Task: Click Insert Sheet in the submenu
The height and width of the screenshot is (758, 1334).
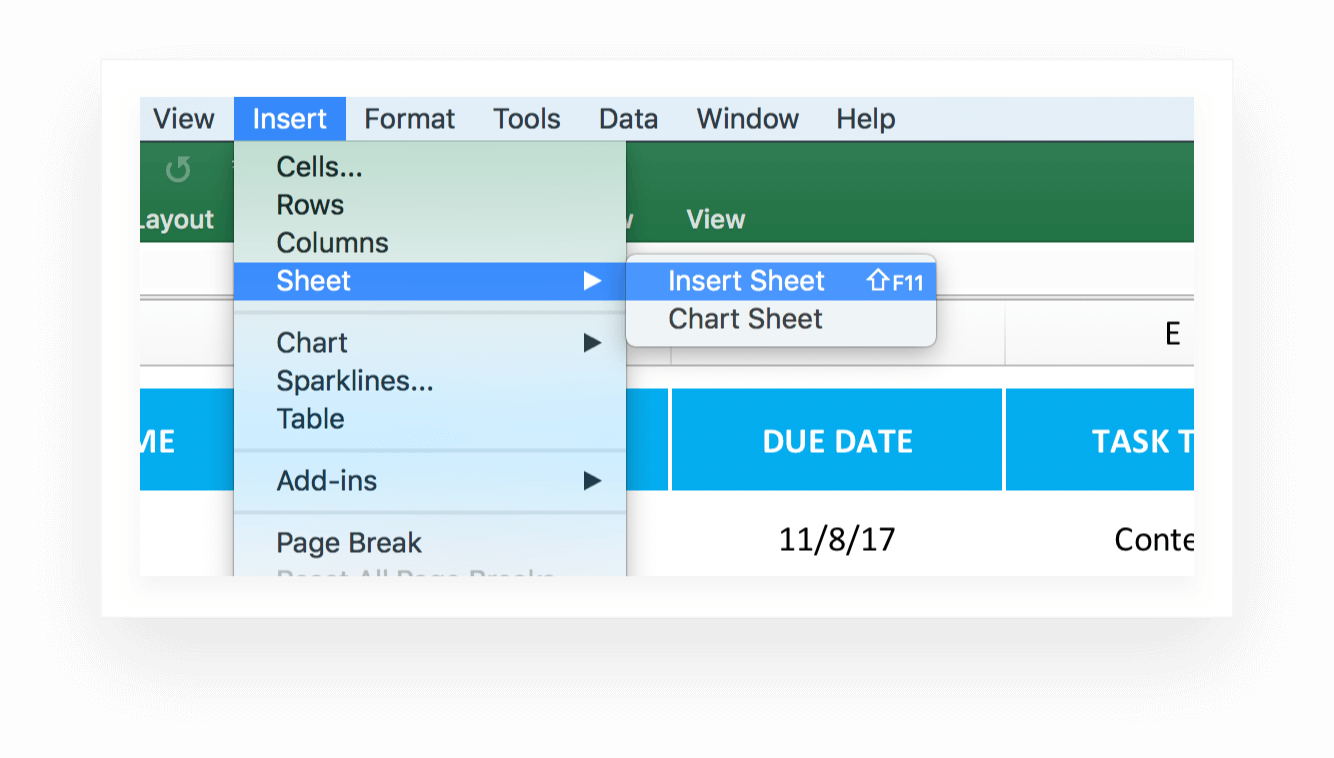Action: point(746,281)
